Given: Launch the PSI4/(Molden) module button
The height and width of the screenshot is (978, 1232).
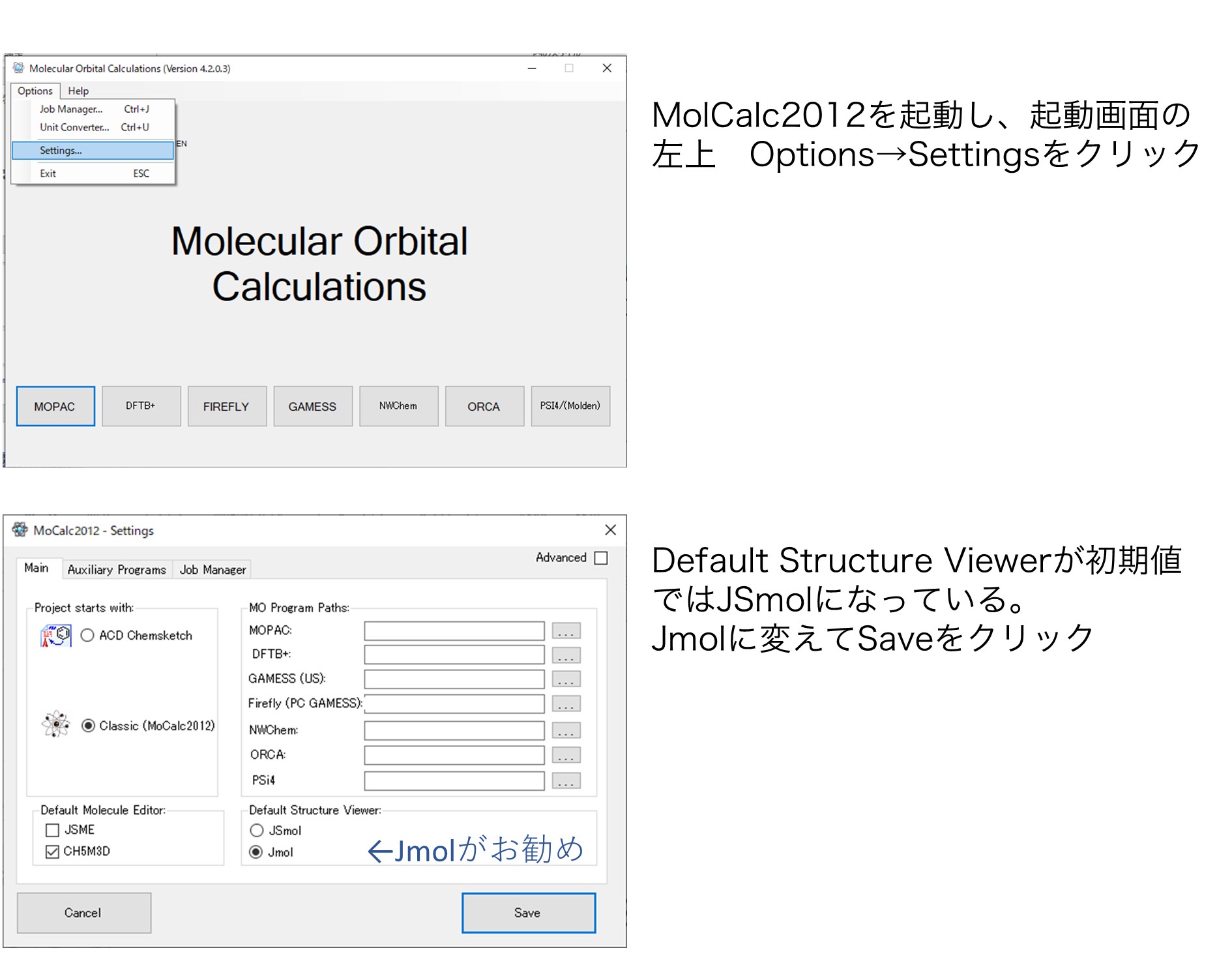Looking at the screenshot, I should (570, 406).
